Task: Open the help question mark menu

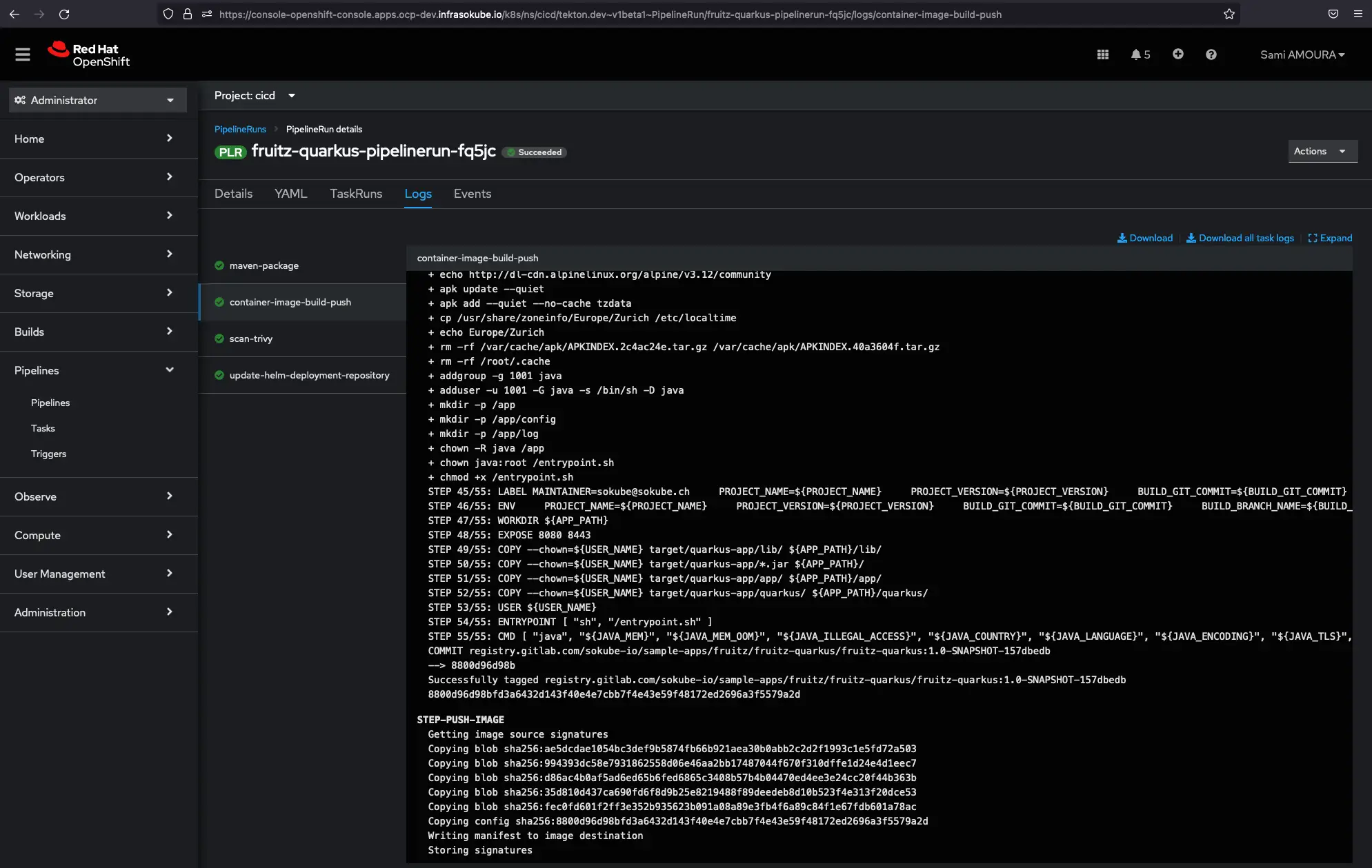Action: point(1211,54)
